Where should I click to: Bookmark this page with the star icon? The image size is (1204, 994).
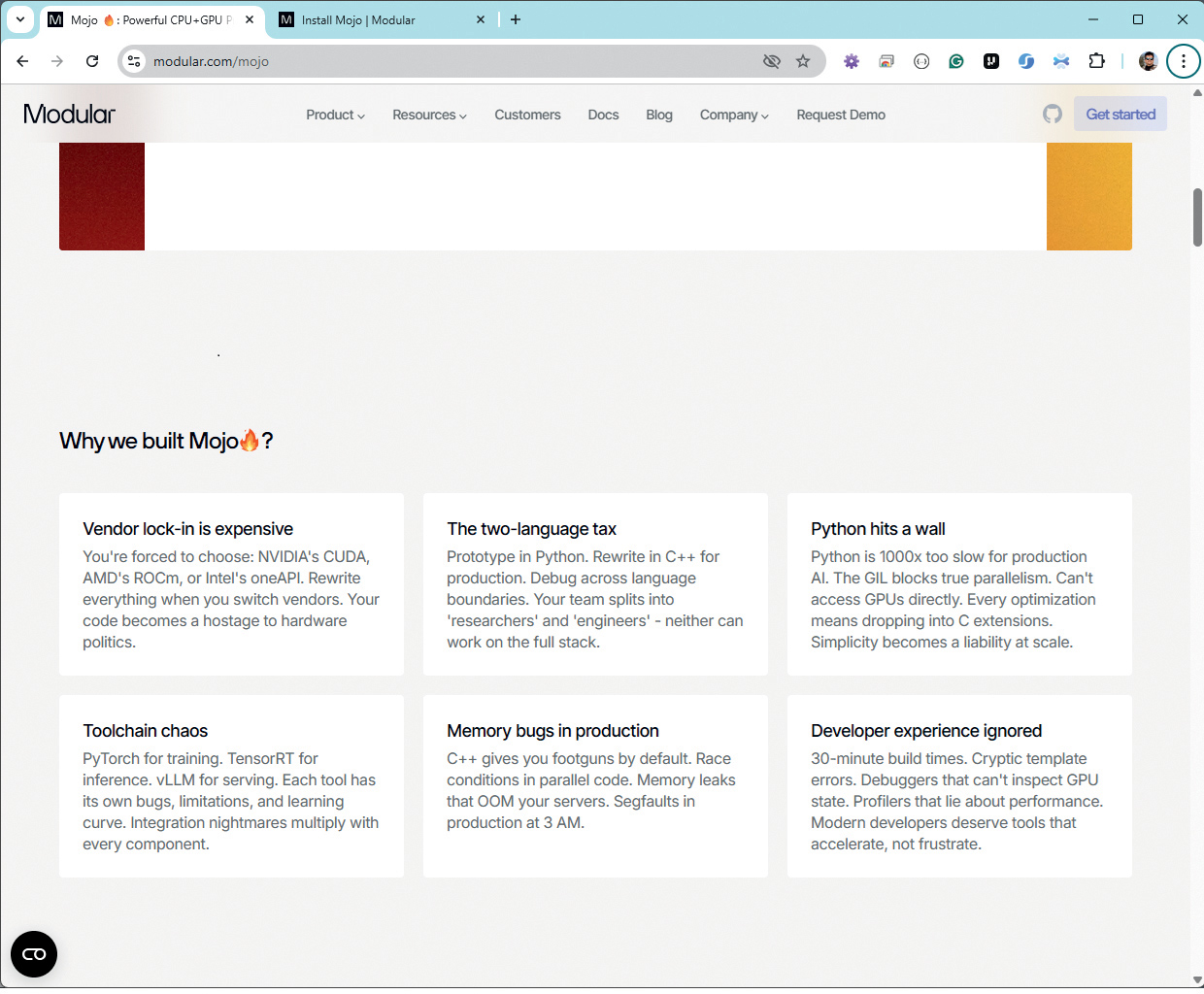click(x=803, y=61)
